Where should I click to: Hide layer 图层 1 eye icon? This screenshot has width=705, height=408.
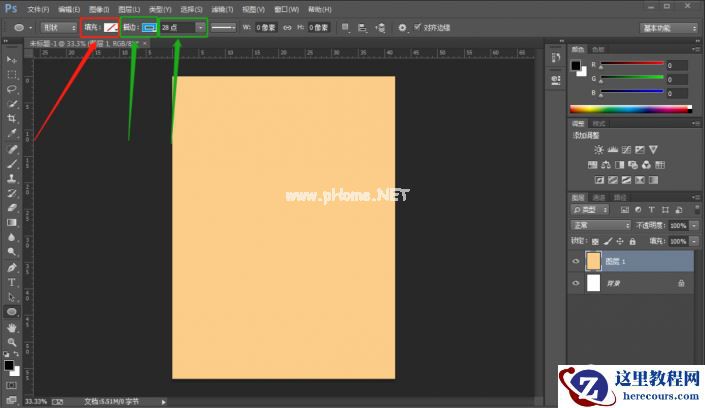point(576,261)
